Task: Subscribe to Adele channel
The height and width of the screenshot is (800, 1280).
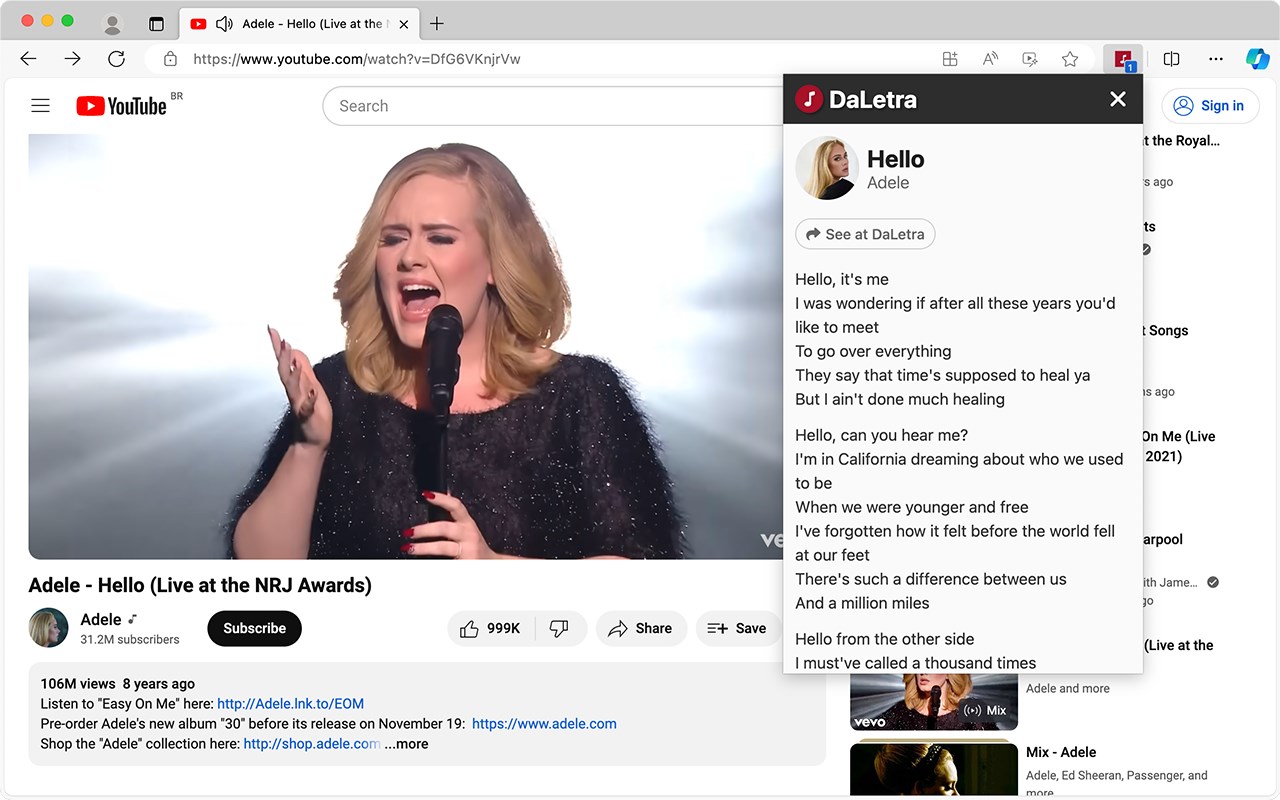Action: tap(254, 628)
